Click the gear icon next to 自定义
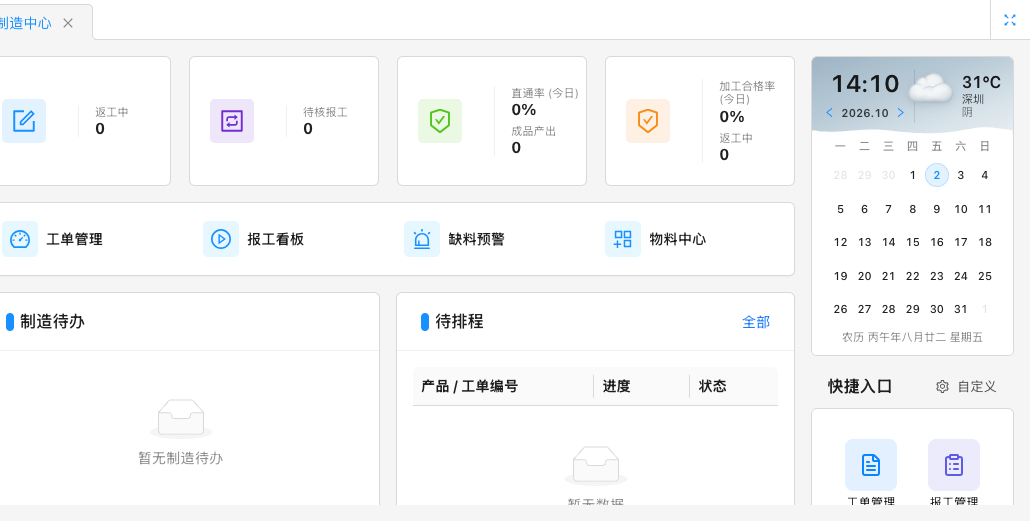The width and height of the screenshot is (1030, 521). 942,386
